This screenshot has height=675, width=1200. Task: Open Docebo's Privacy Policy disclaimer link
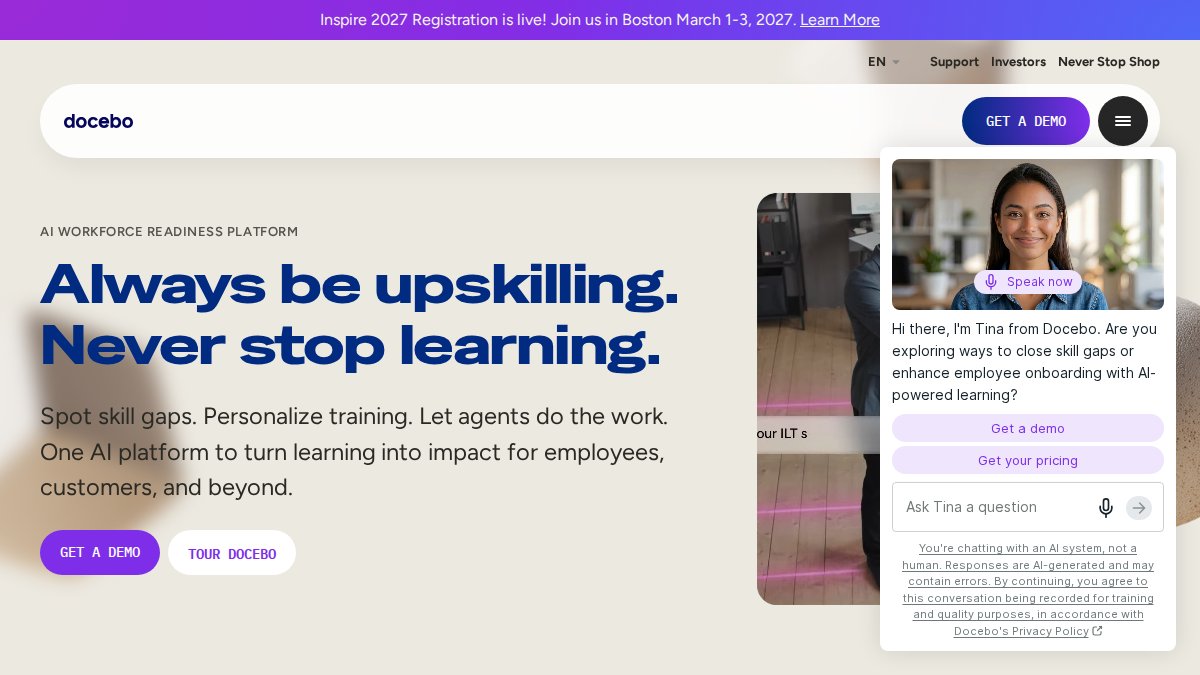pos(1028,590)
